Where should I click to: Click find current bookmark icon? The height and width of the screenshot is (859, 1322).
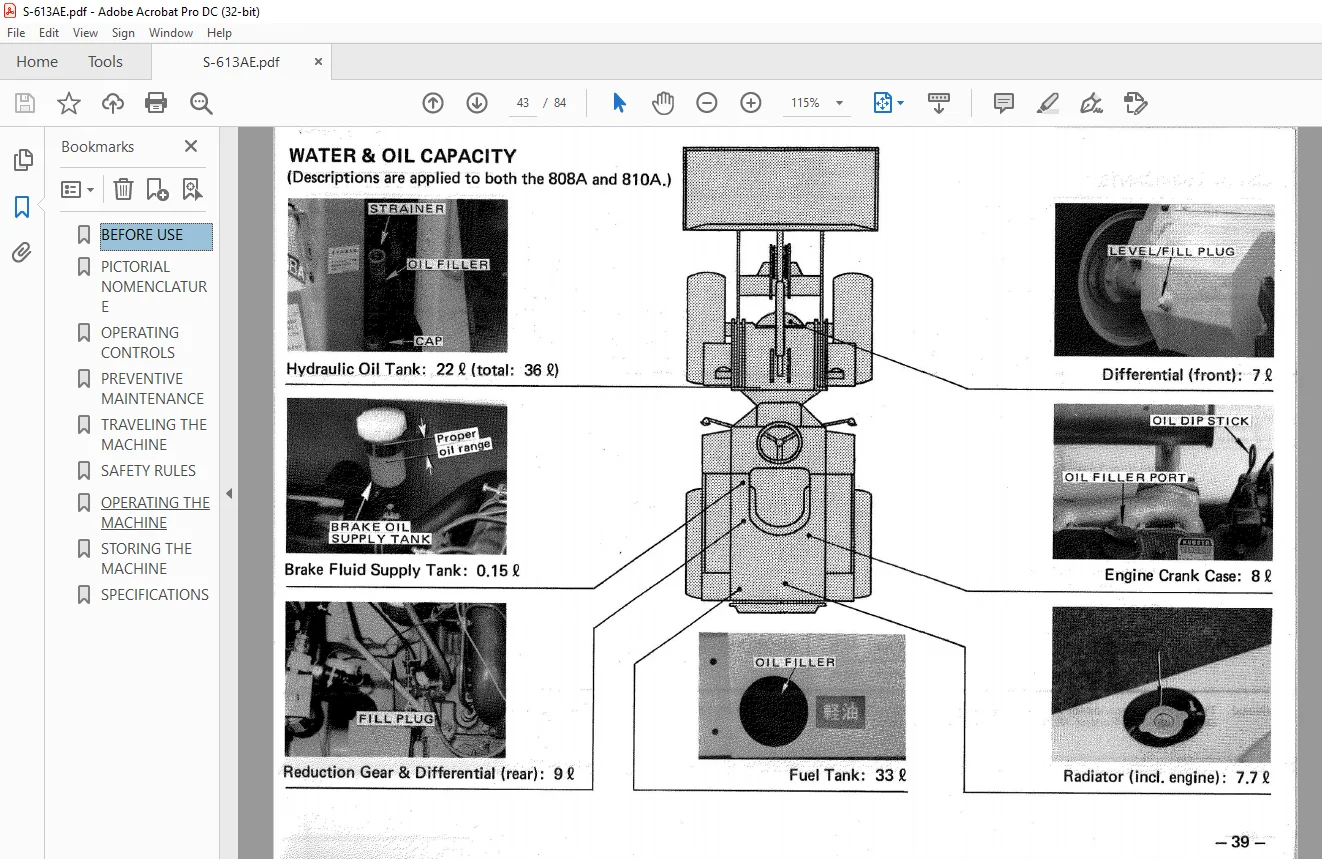tap(192, 189)
